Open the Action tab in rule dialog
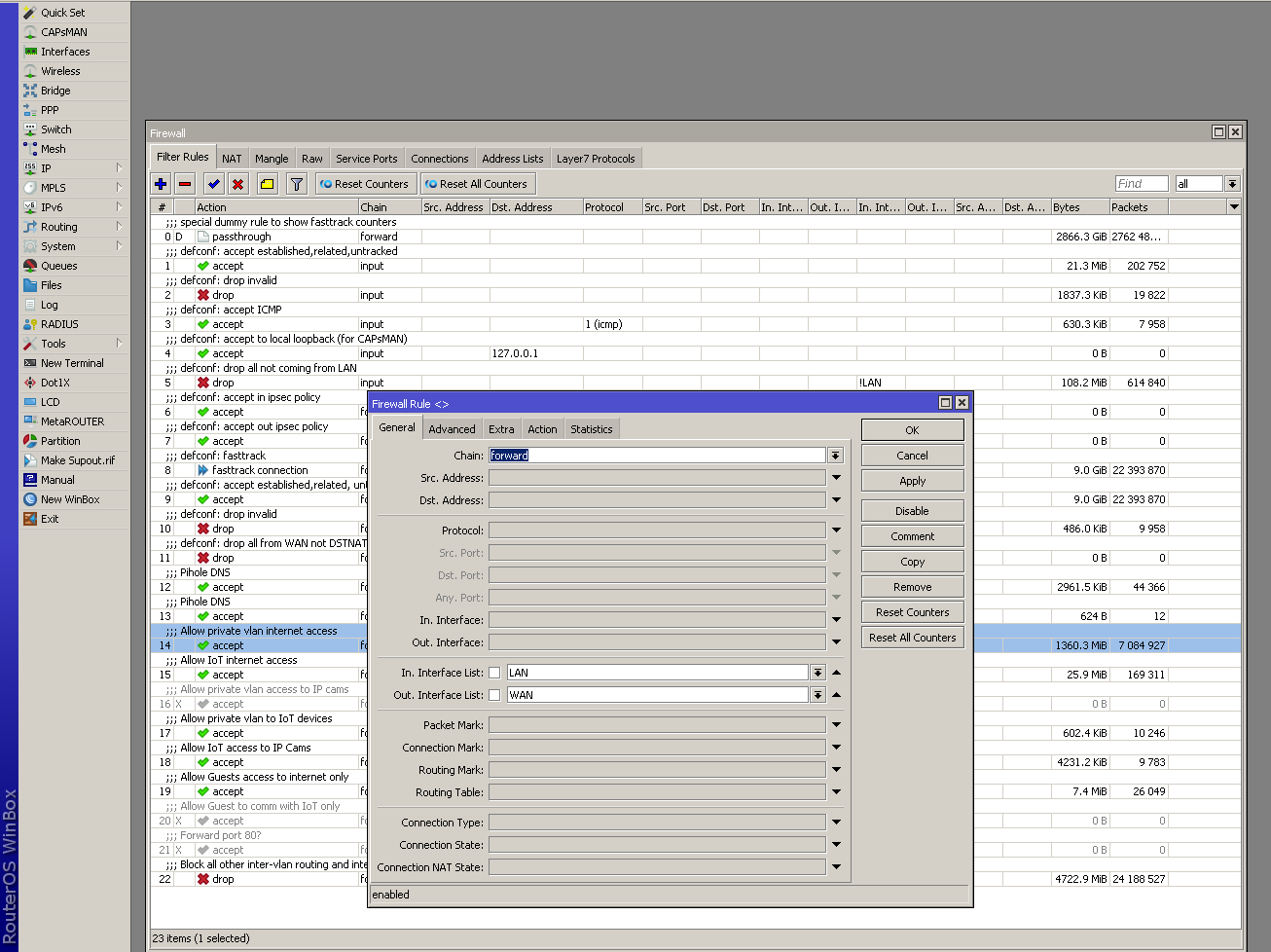Screen dimensions: 1271x952 coord(543,429)
